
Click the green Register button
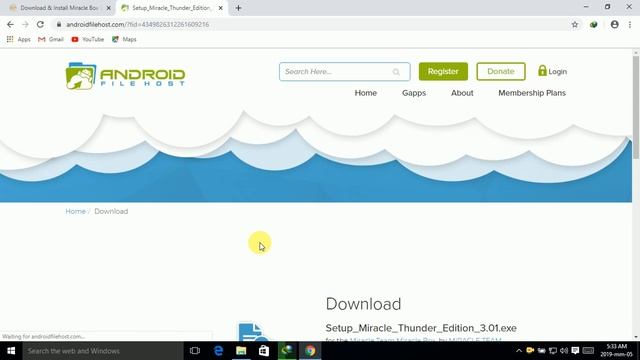click(x=443, y=71)
